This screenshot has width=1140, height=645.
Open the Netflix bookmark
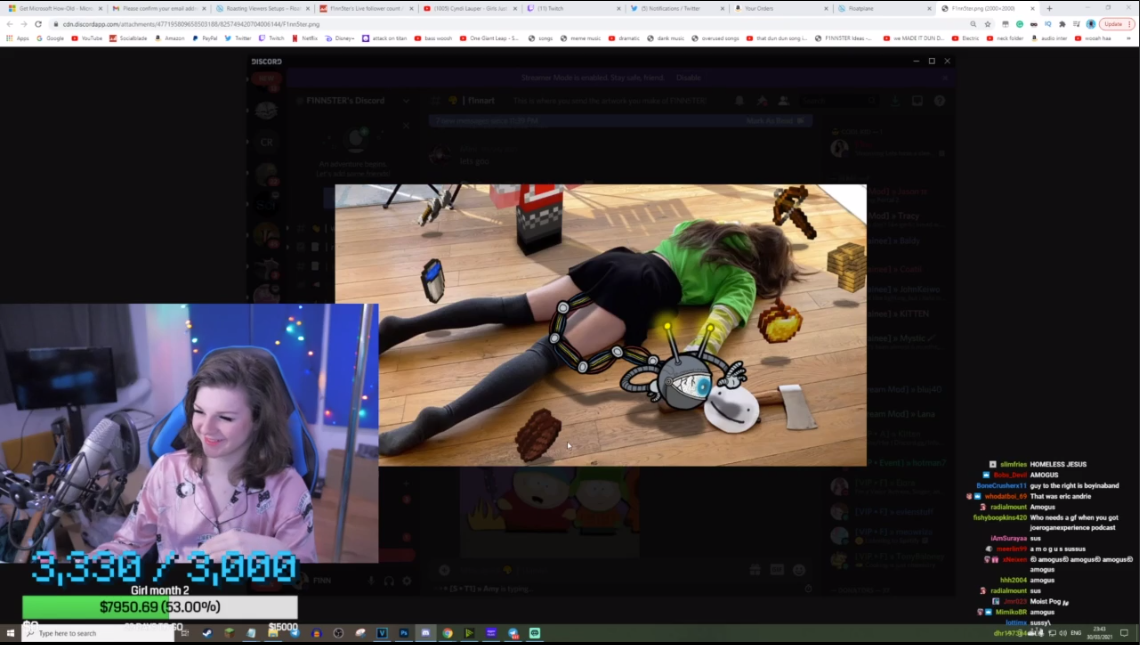coord(305,38)
